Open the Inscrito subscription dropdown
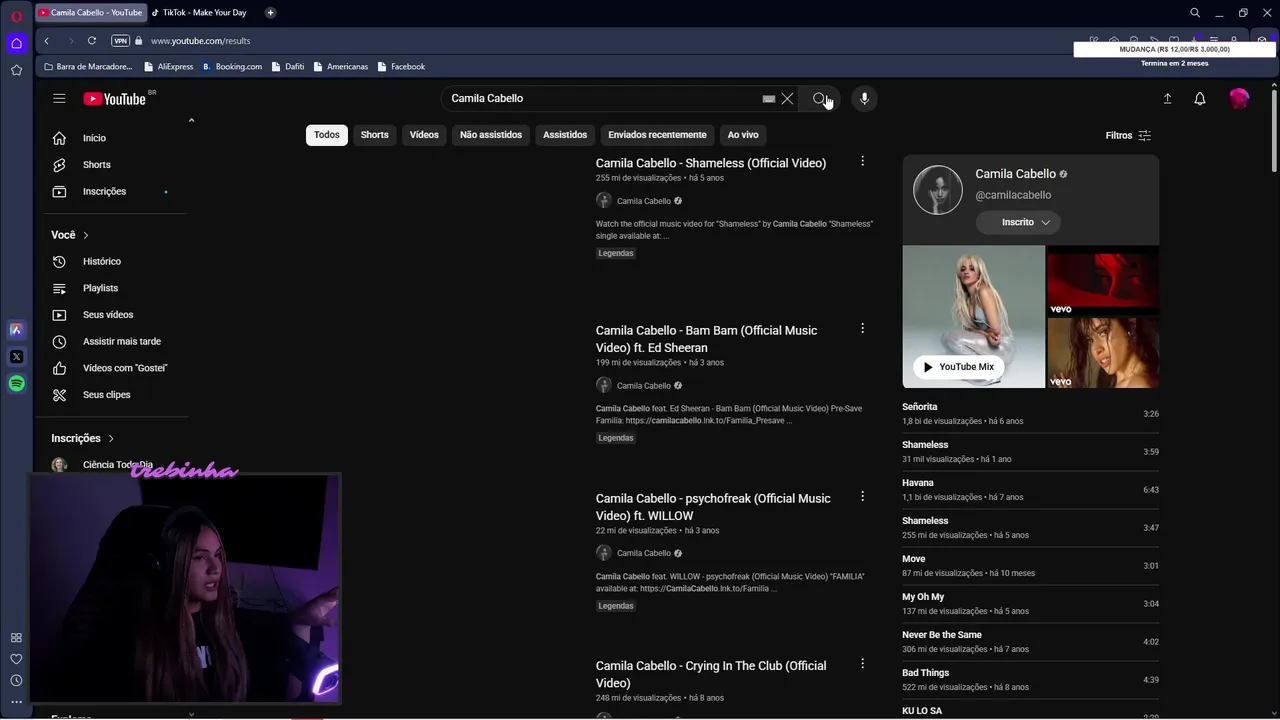The height and width of the screenshot is (720, 1280). (1018, 222)
